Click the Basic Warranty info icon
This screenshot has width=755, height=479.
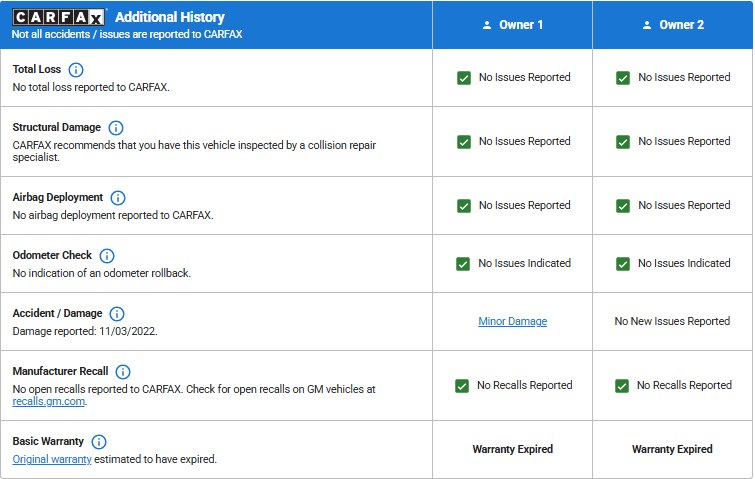coord(99,442)
